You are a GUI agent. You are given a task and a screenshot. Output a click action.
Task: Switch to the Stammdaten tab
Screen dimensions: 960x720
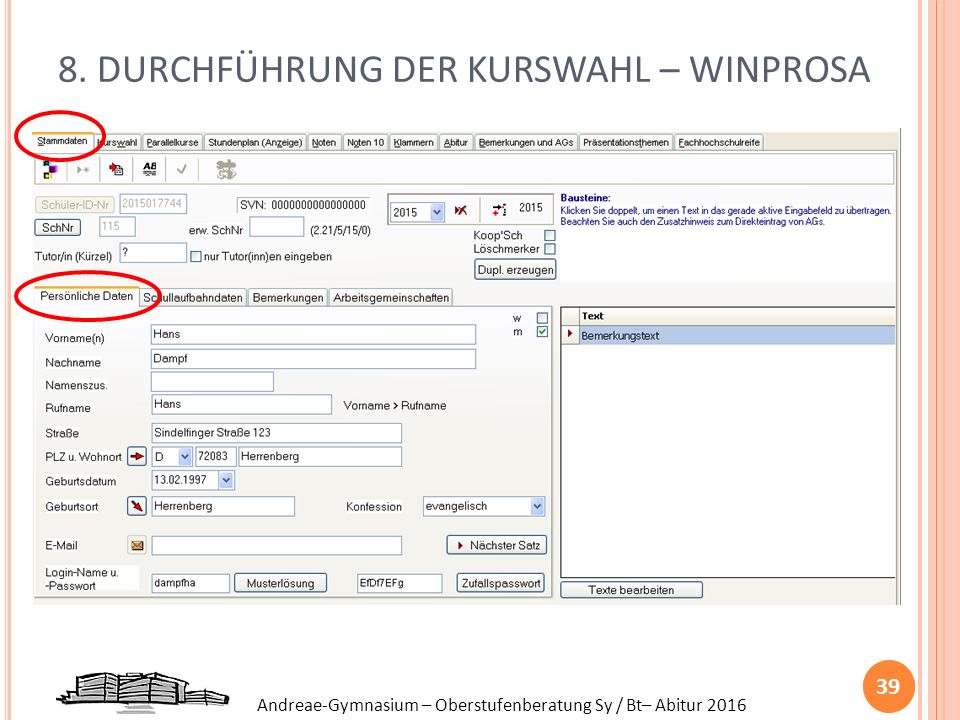[62, 141]
